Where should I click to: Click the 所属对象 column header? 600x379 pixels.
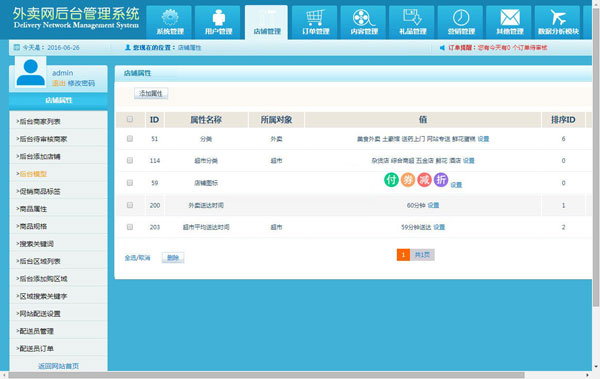(x=276, y=120)
